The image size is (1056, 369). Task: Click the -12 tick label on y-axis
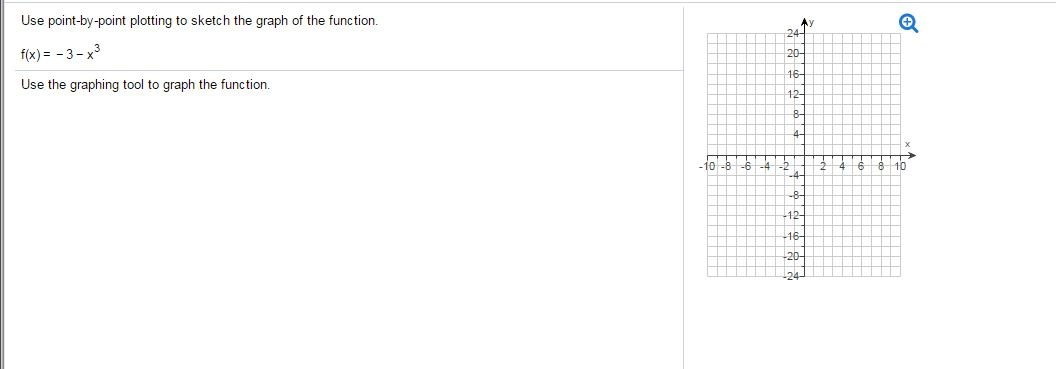pos(791,216)
